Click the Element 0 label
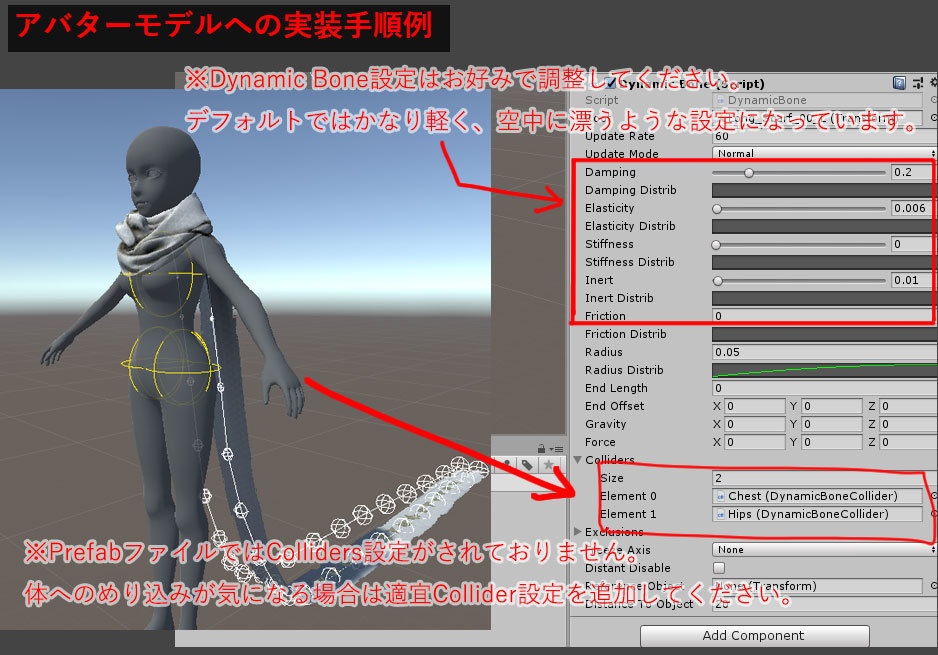Screen dimensions: 938x655 (628, 496)
